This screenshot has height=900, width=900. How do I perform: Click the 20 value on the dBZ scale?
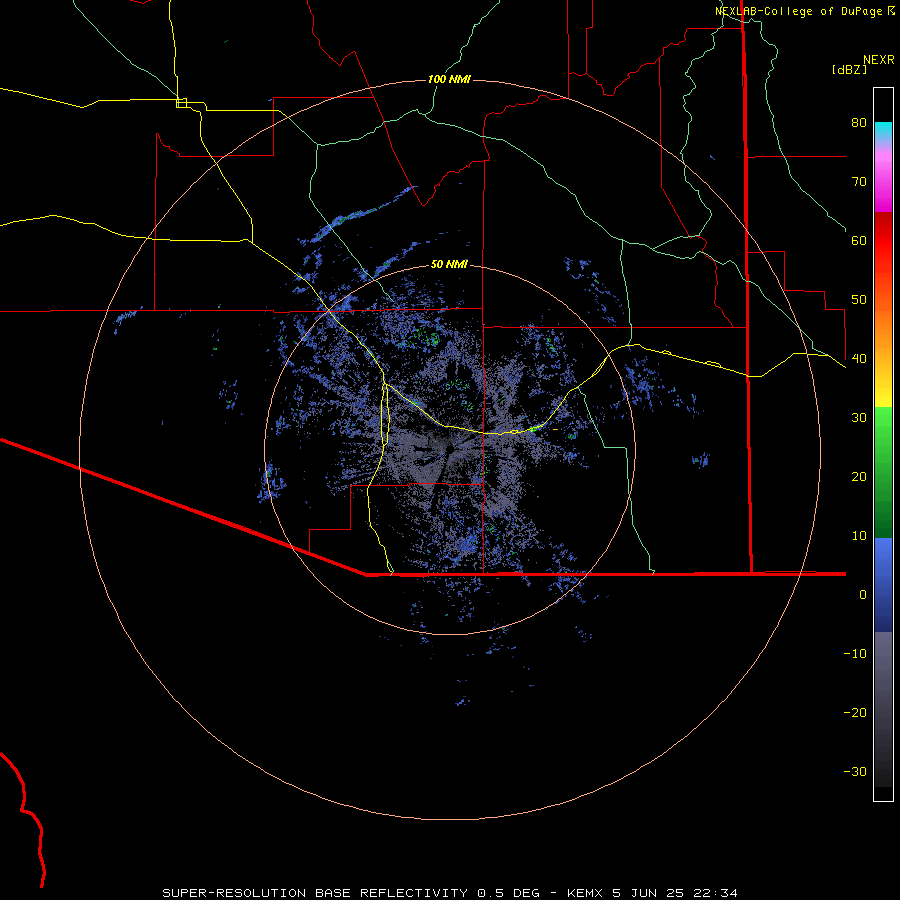tap(859, 476)
